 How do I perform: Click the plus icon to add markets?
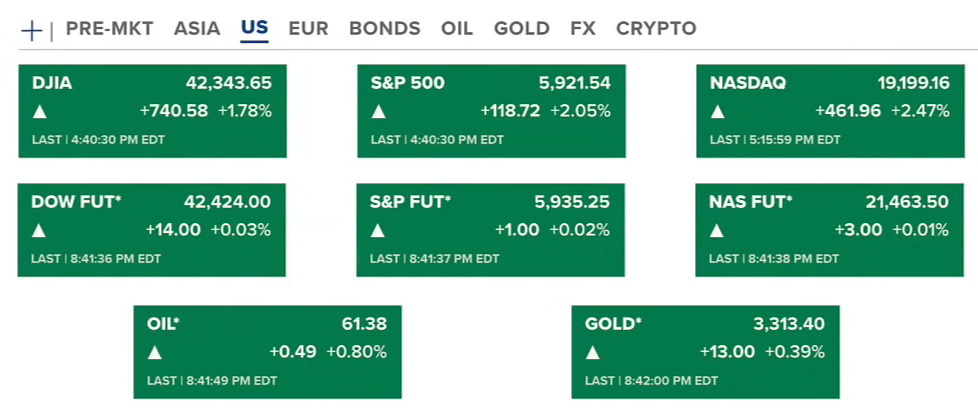(32, 30)
